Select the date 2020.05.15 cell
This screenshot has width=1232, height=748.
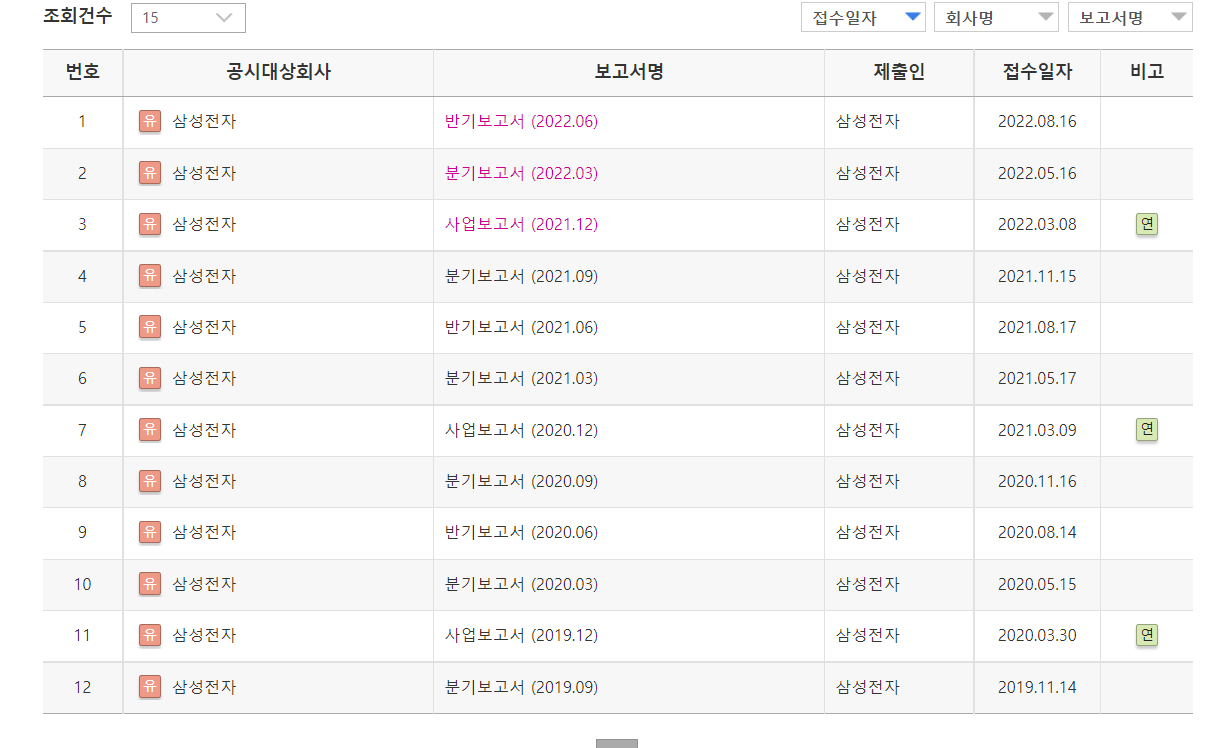1037,584
